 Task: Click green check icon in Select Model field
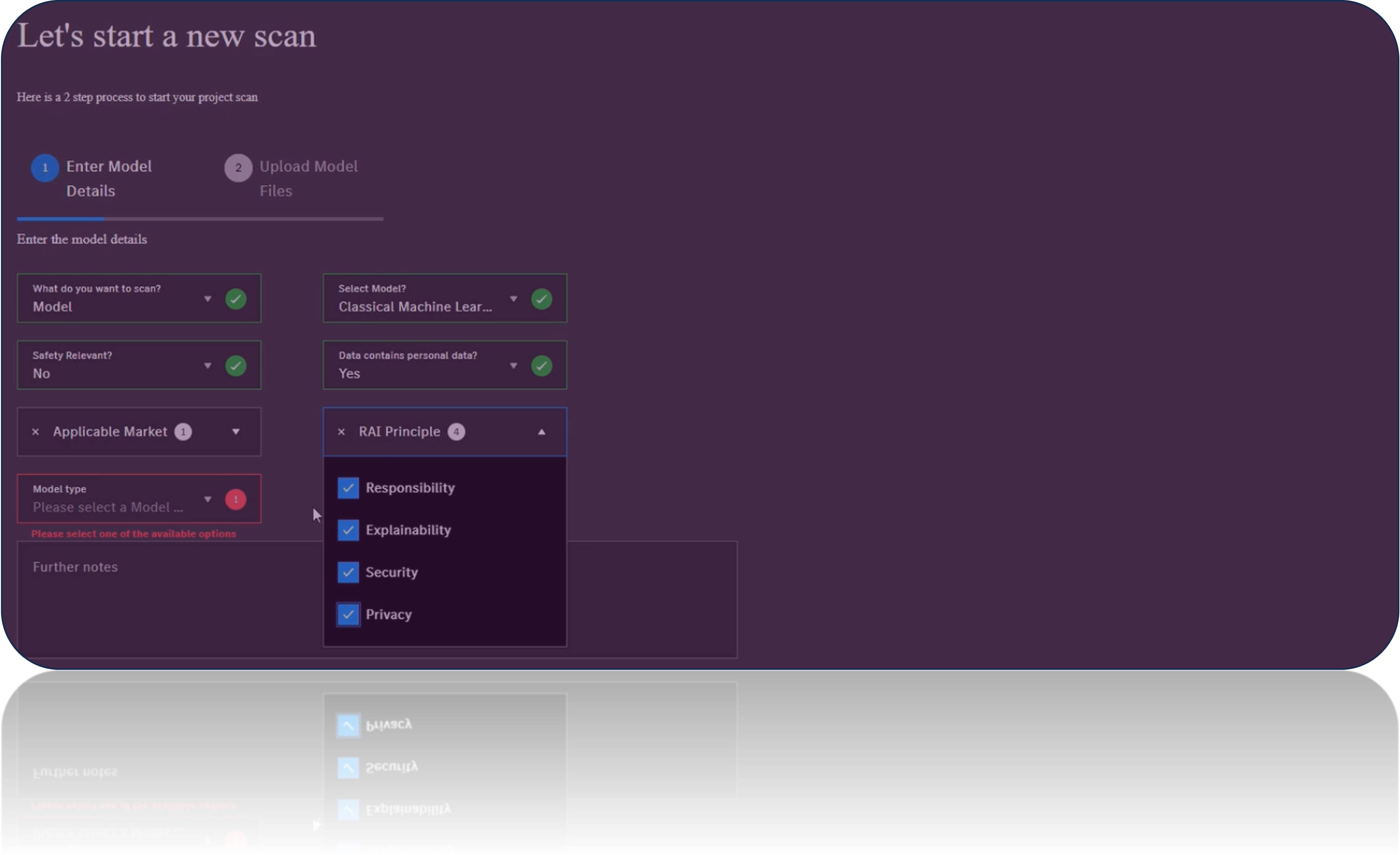pyautogui.click(x=542, y=299)
